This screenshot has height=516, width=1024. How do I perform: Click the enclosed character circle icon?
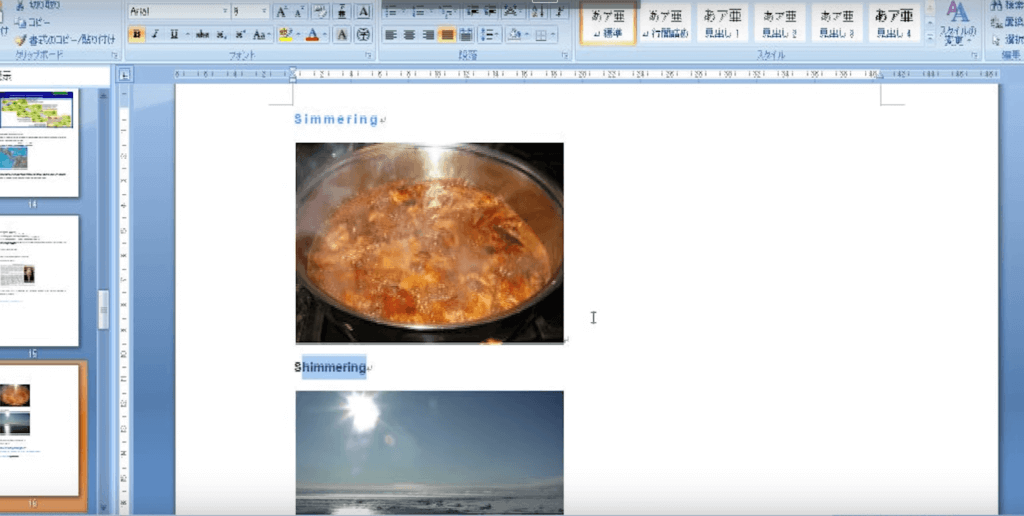pyautogui.click(x=363, y=35)
